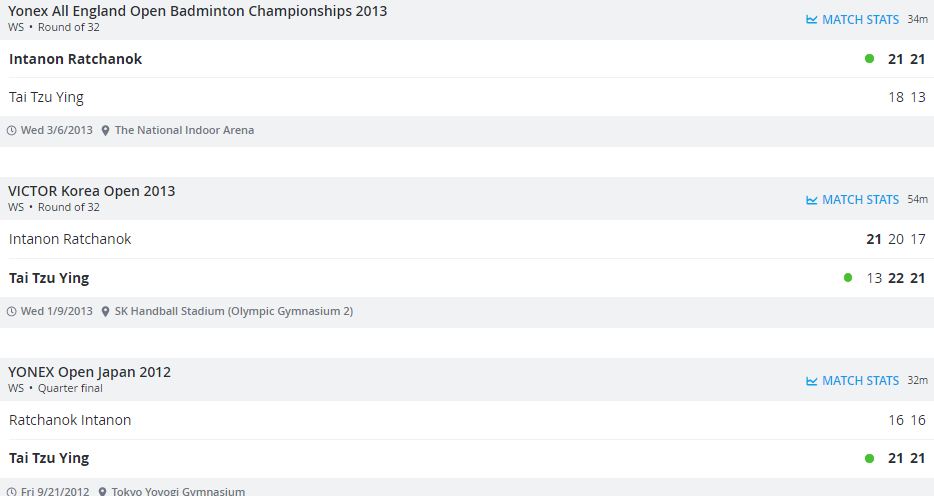
Task: Open the YONEX Open Japan 2012 tournament title
Action: coord(89,372)
